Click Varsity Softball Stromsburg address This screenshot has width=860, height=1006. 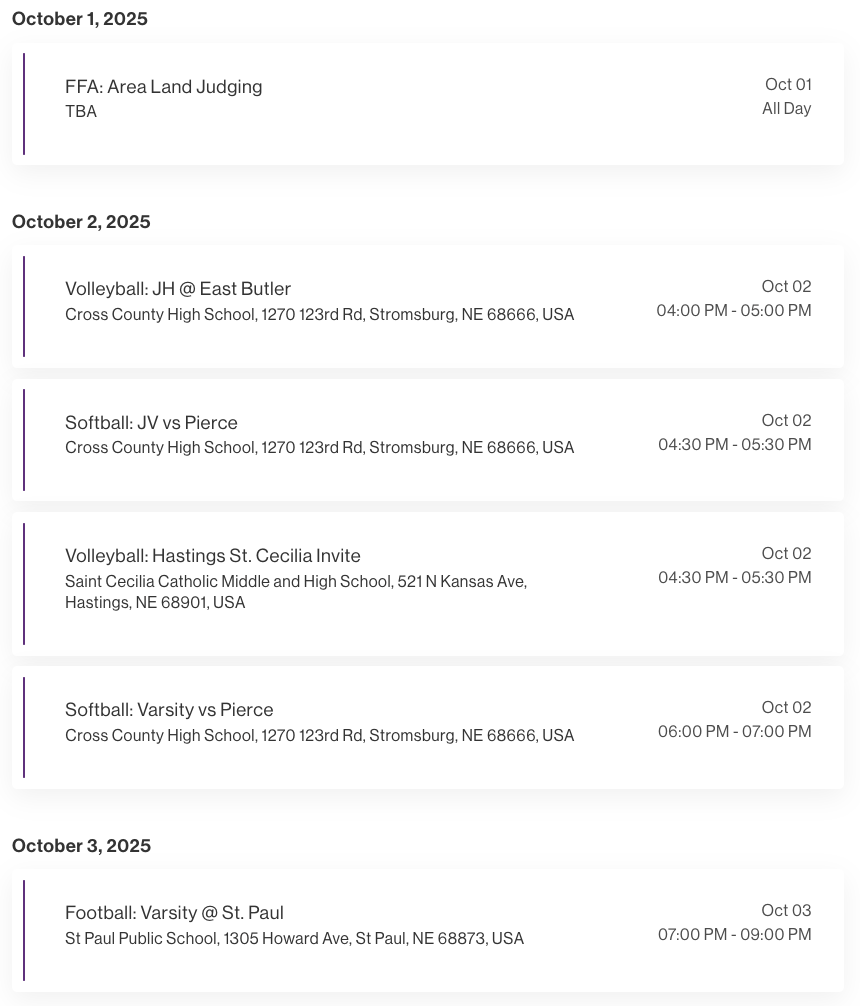[x=319, y=736]
